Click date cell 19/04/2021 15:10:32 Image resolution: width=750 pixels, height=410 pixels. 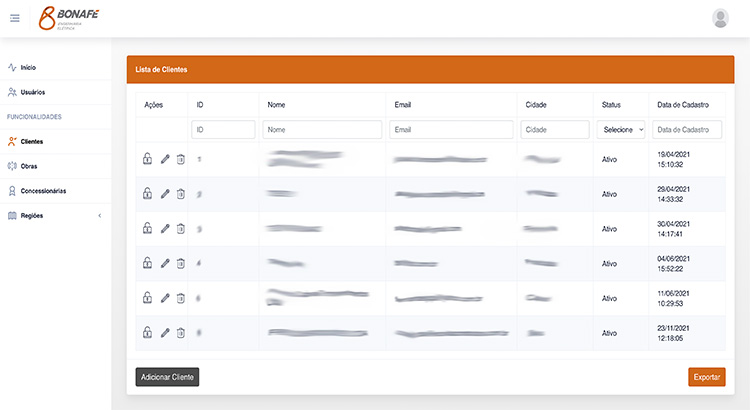pos(673,159)
